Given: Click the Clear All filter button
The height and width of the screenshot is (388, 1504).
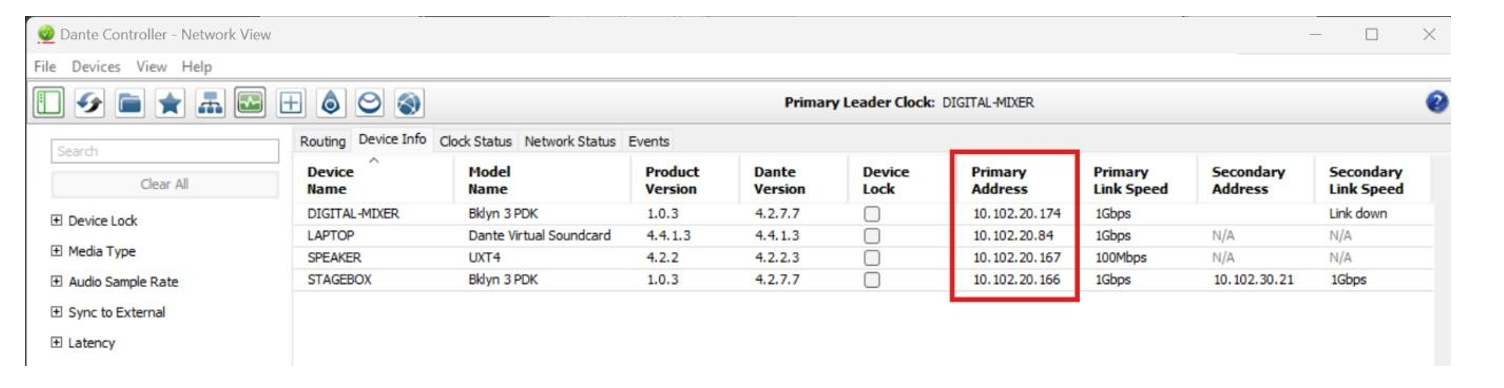Looking at the screenshot, I should (x=165, y=185).
